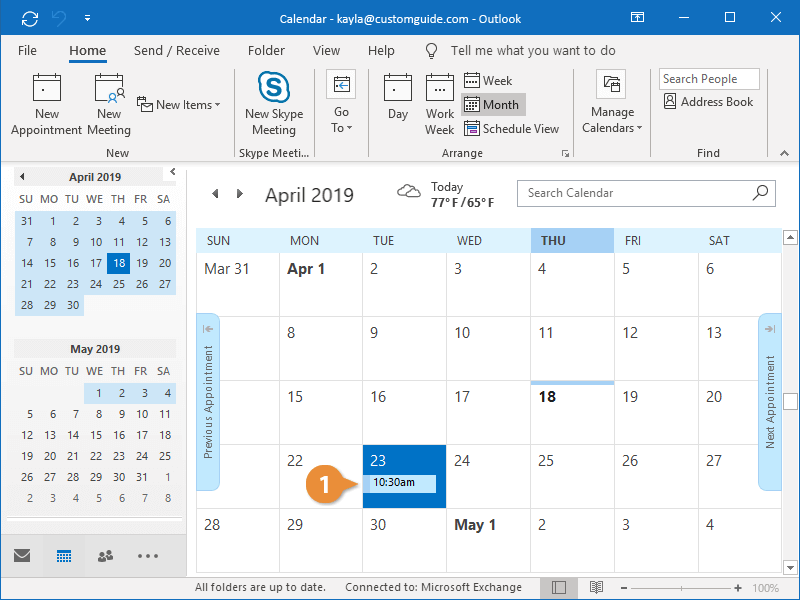Open the Send / Receive tab
Screen dimensions: 800x600
(177, 51)
